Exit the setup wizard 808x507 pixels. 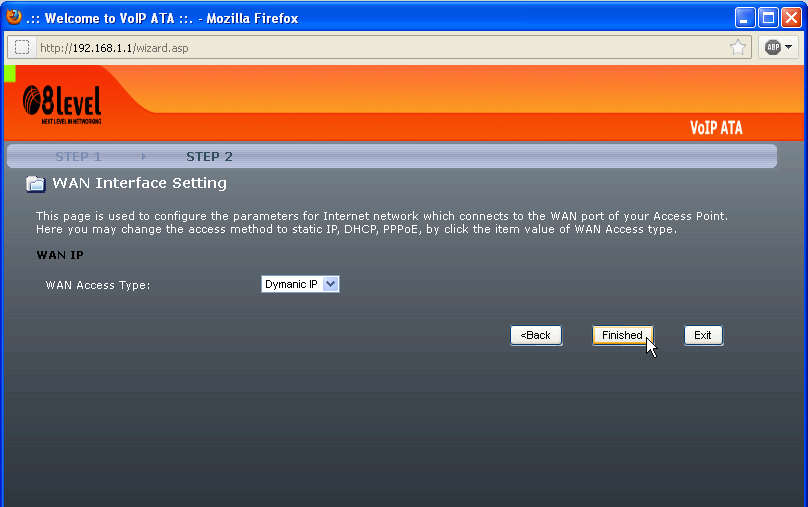[703, 335]
